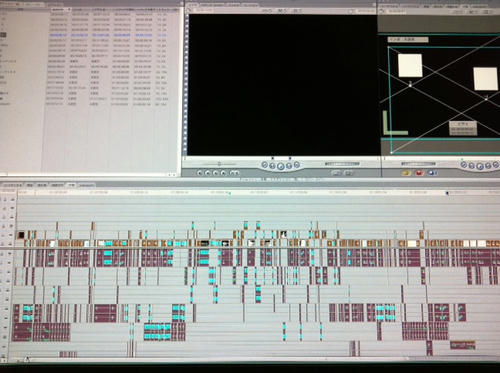The image size is (500, 373).
Task: Select the rightmost sequence tab in the Timeline
Action: point(86,185)
